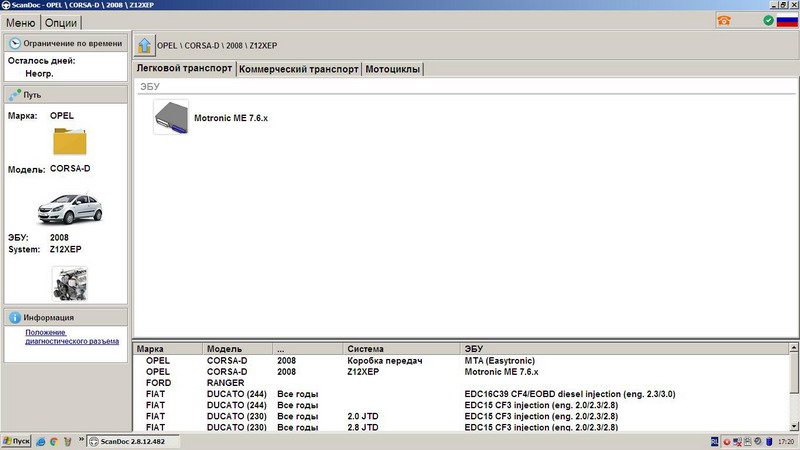Open the Windows Пуск start button
The width and height of the screenshot is (800, 450).
pos(16,441)
